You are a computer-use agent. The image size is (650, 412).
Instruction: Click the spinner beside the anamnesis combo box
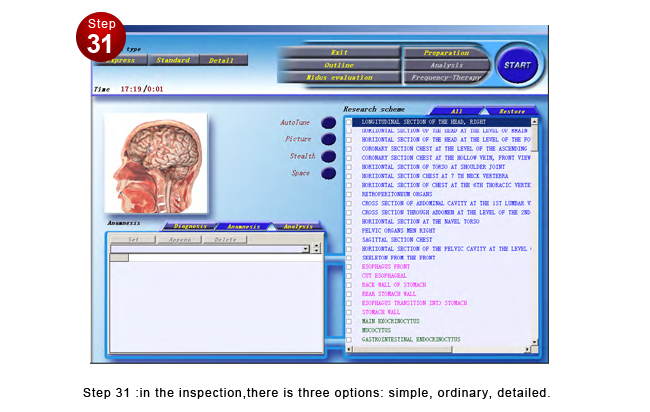tap(317, 248)
